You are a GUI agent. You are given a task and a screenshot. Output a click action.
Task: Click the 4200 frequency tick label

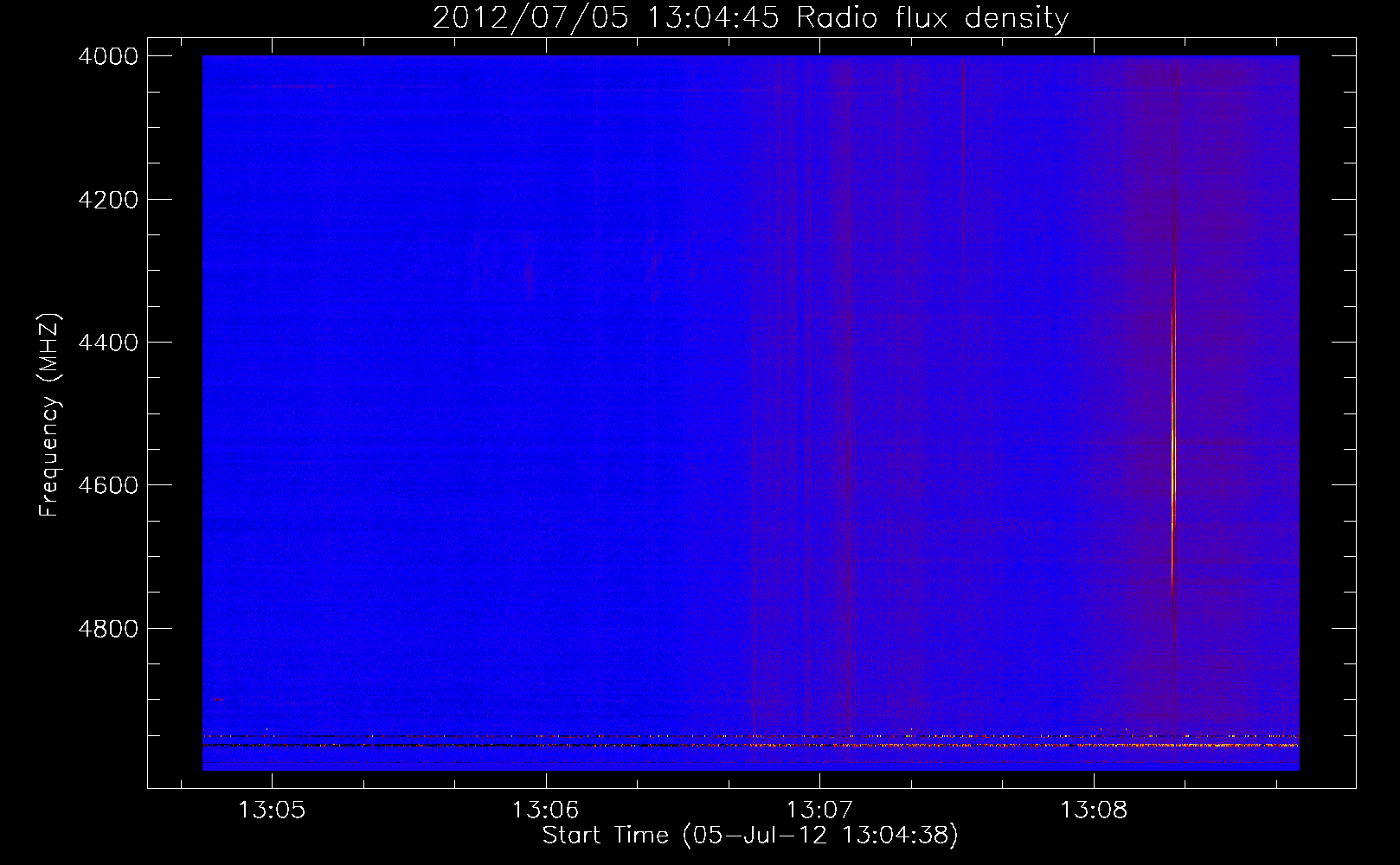coord(108,200)
